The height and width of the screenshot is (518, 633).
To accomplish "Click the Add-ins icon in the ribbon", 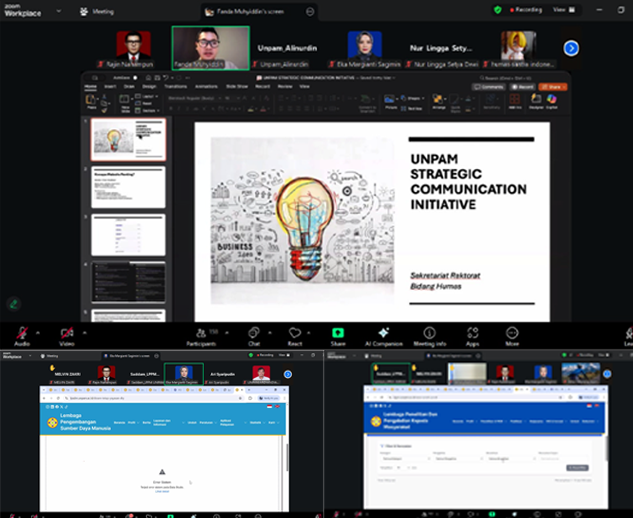I will (515, 99).
